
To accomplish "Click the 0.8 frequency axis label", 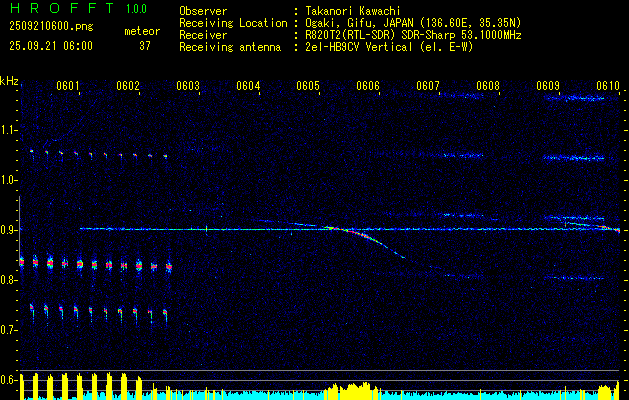I will click(x=9, y=280).
